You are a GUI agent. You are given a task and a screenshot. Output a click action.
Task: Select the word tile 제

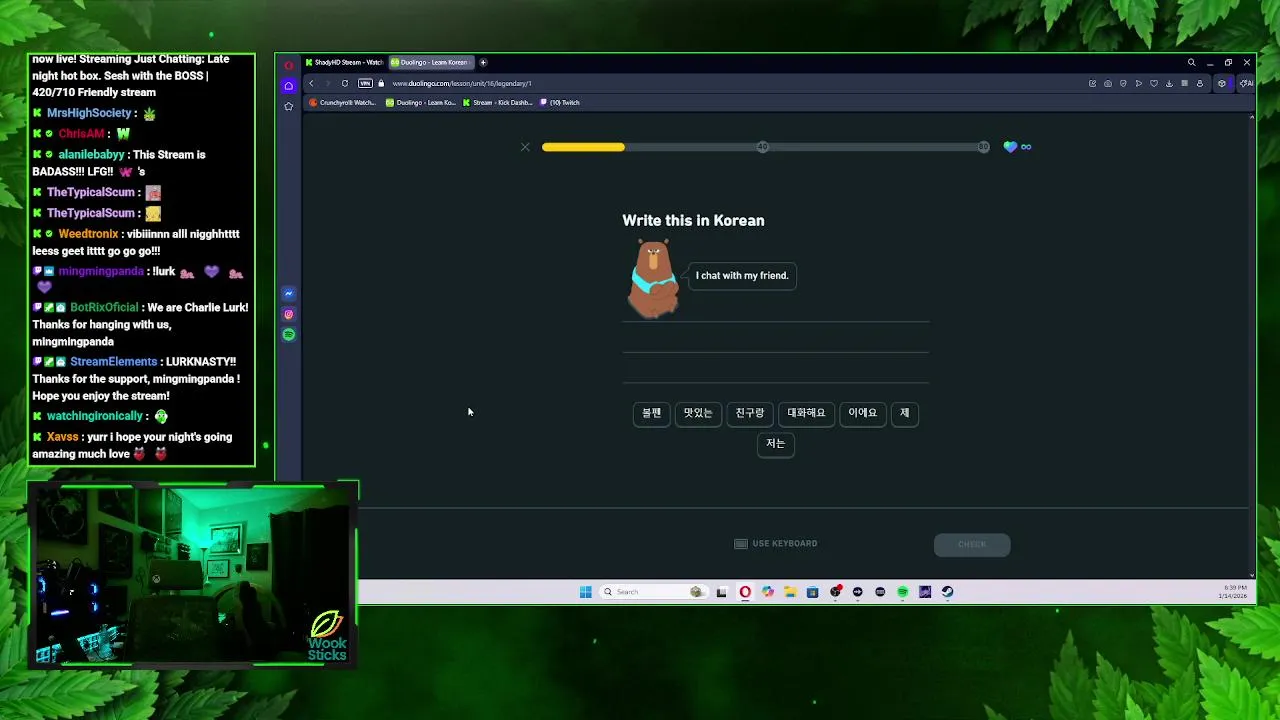point(904,413)
